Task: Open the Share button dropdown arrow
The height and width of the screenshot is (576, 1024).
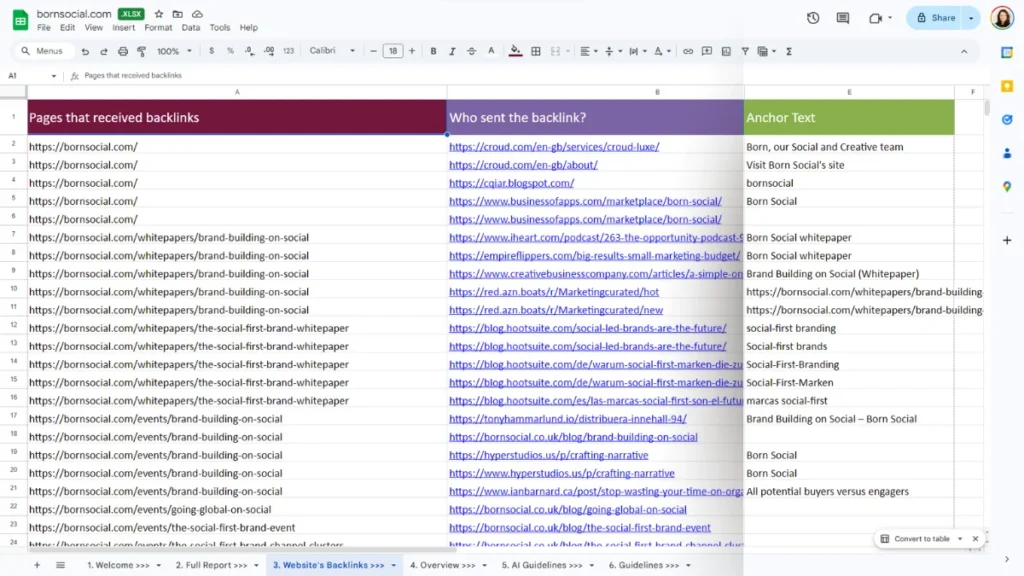Action: pos(971,18)
